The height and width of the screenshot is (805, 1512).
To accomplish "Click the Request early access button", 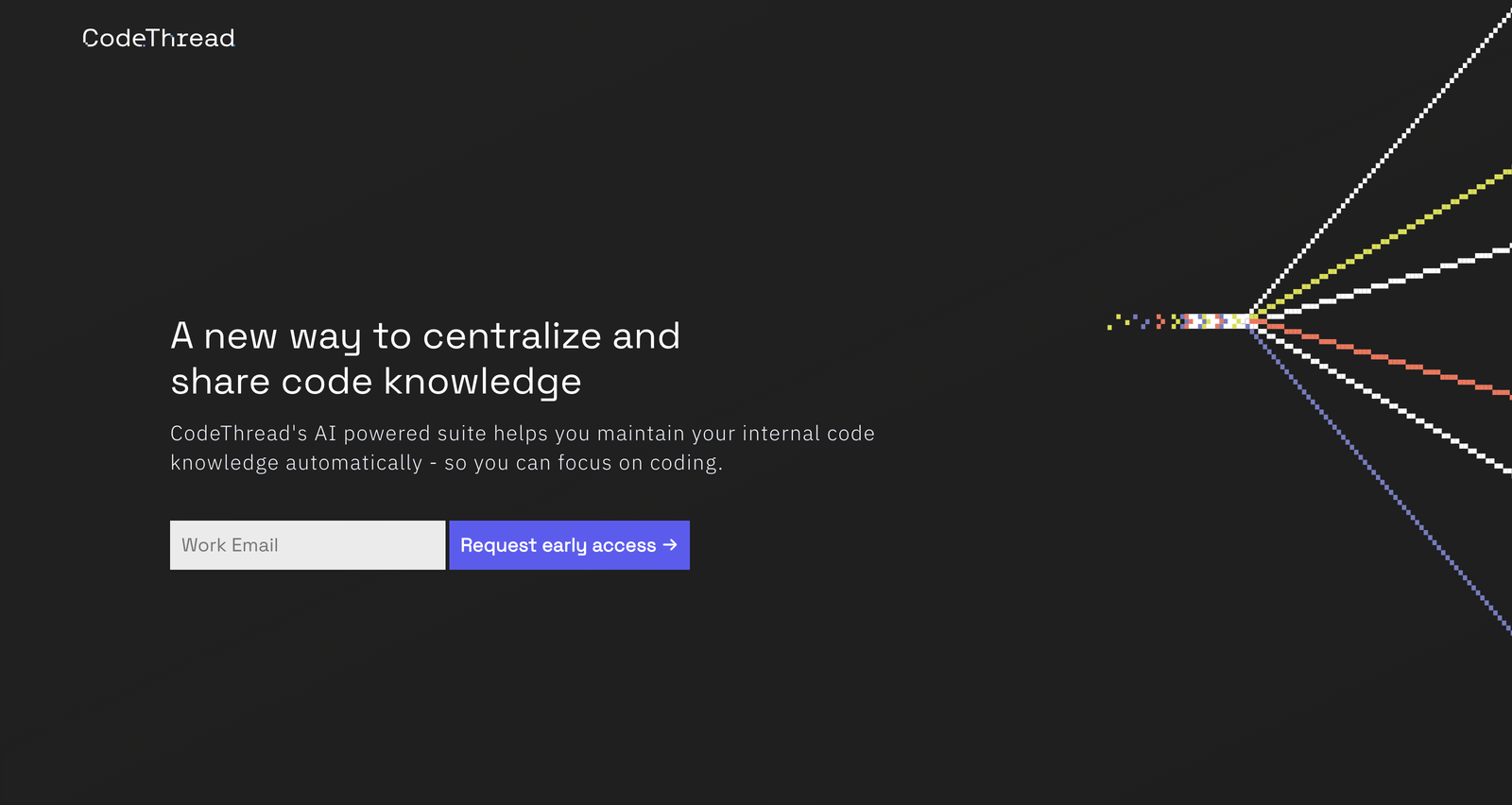I will pos(569,545).
